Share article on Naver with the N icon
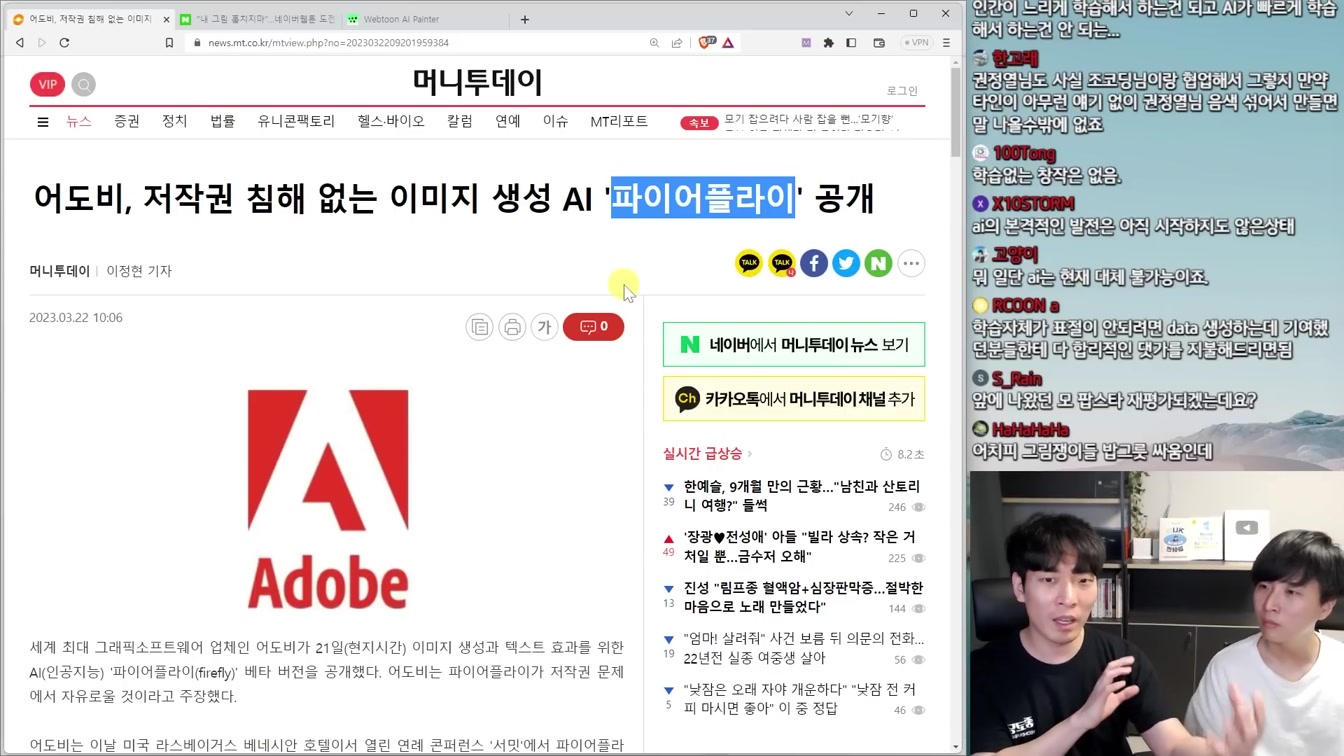This screenshot has width=1344, height=756. [x=878, y=263]
